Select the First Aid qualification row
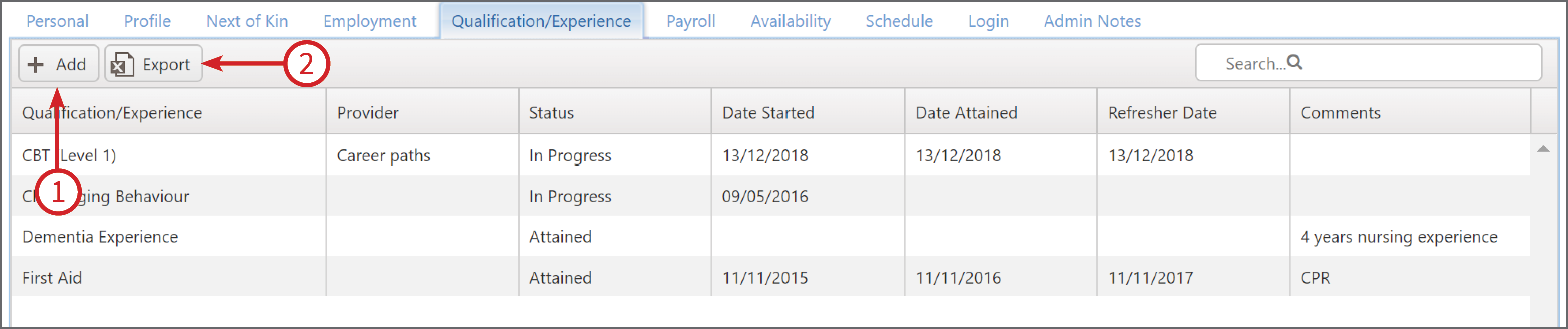The height and width of the screenshot is (329, 1568). point(771,277)
